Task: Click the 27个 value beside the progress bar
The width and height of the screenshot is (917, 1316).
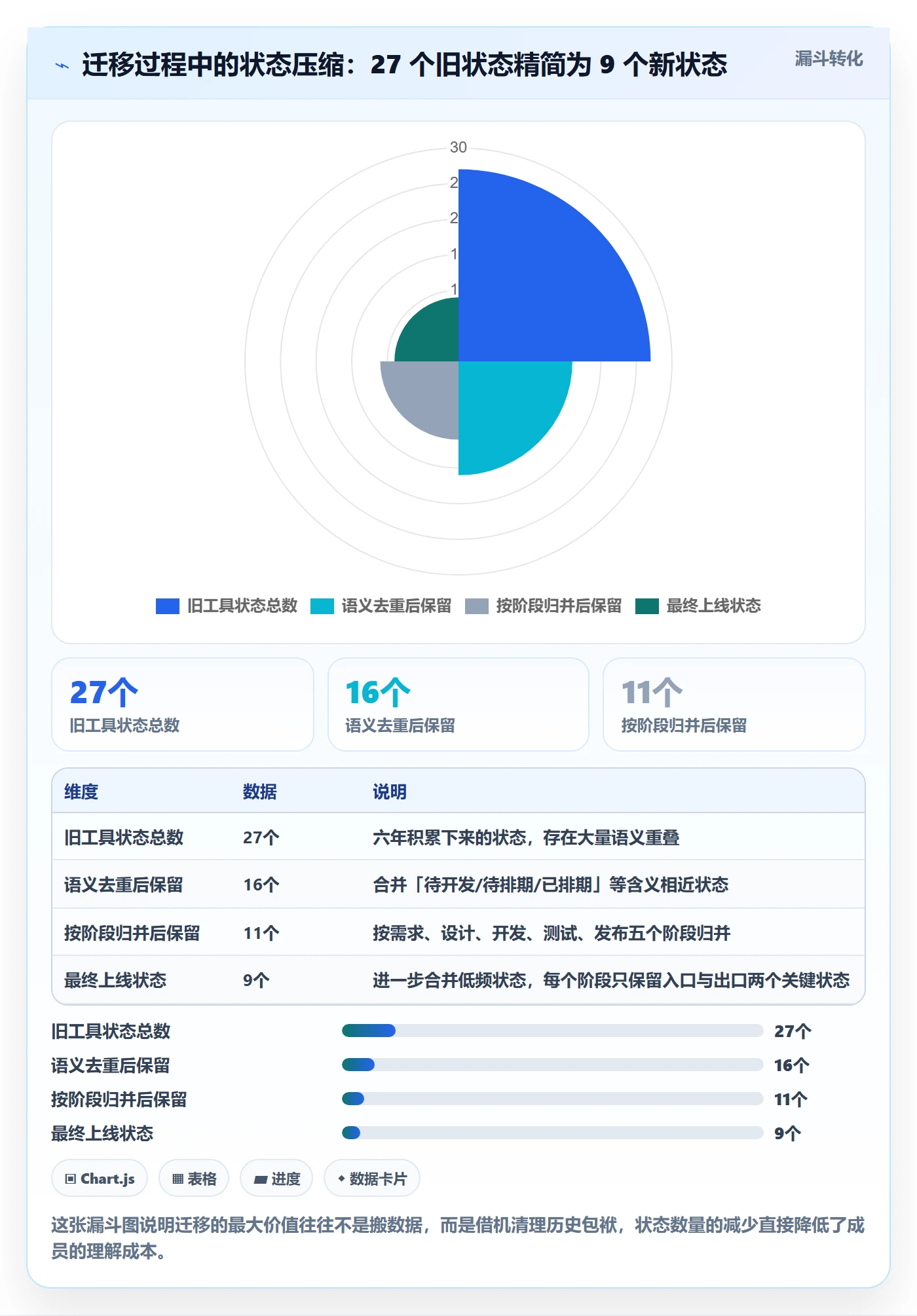Action: point(793,1031)
